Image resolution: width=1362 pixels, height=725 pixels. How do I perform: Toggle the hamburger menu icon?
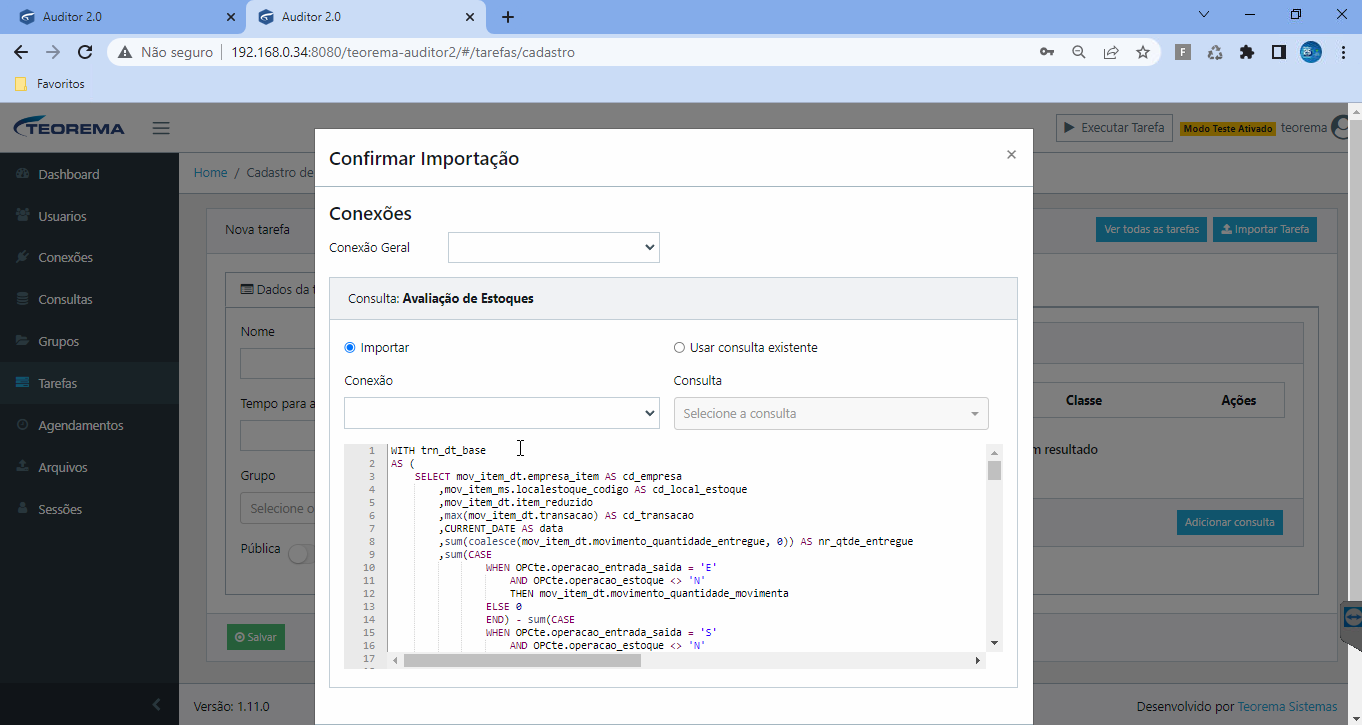click(x=161, y=128)
